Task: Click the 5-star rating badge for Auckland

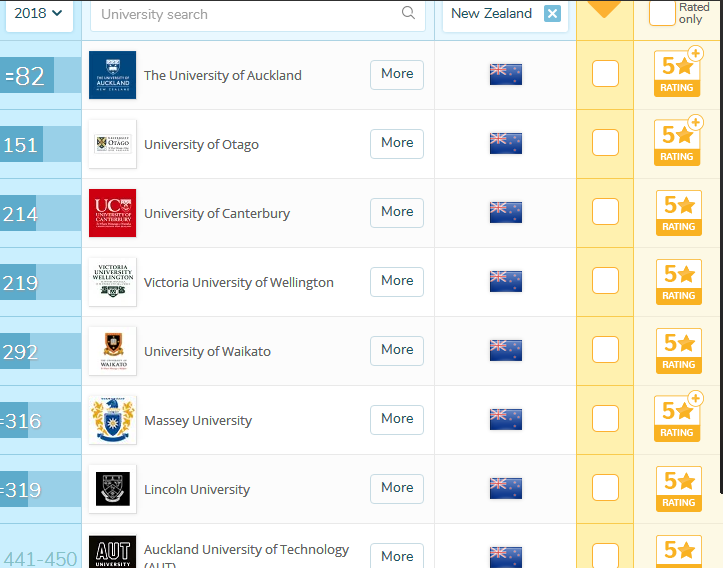Action: pyautogui.click(x=678, y=74)
